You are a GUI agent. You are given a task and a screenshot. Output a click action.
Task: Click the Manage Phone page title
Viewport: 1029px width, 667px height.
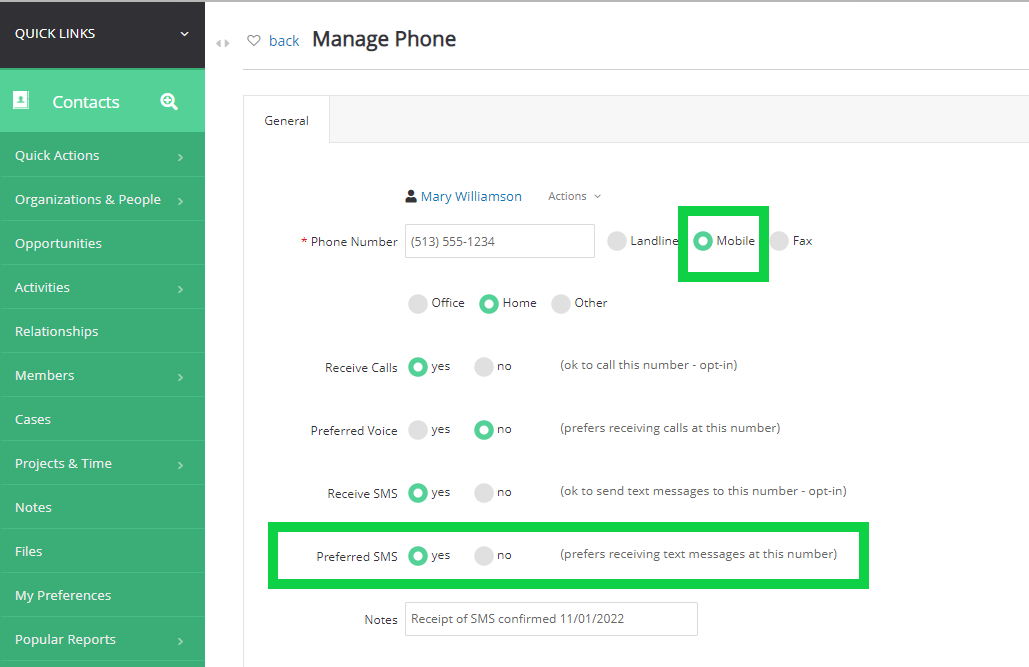pos(384,39)
